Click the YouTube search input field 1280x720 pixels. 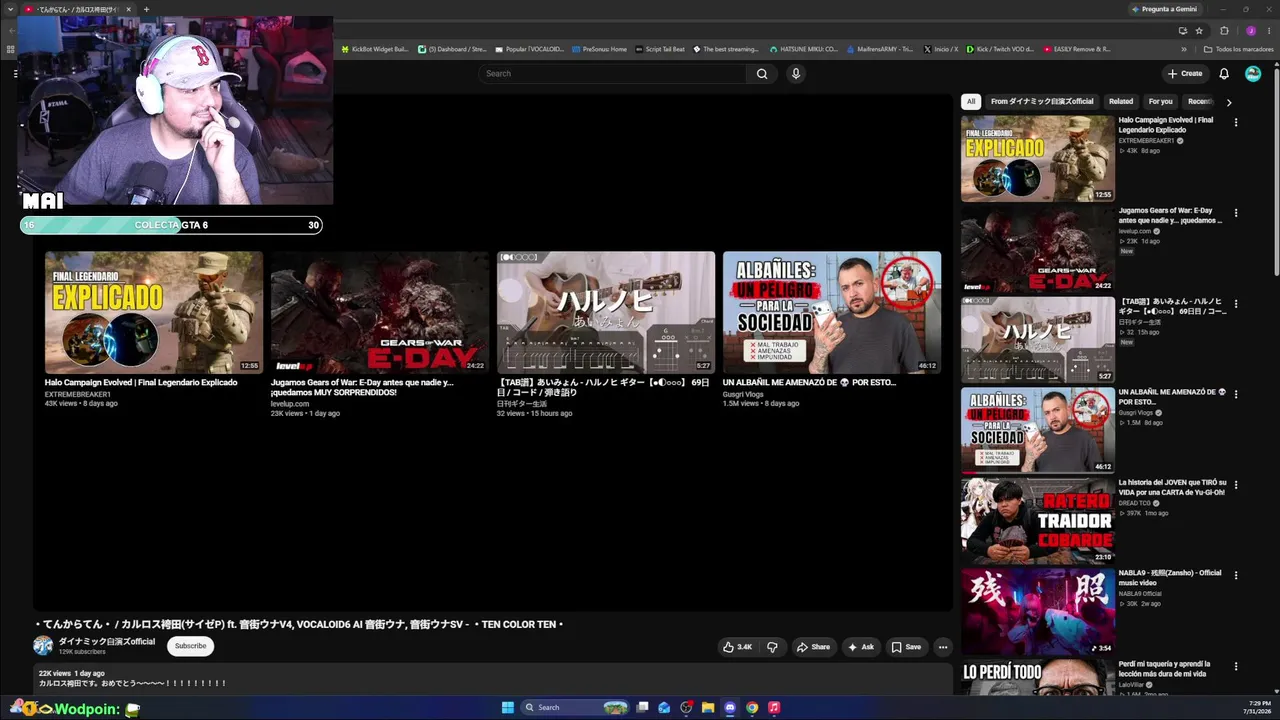click(x=613, y=74)
